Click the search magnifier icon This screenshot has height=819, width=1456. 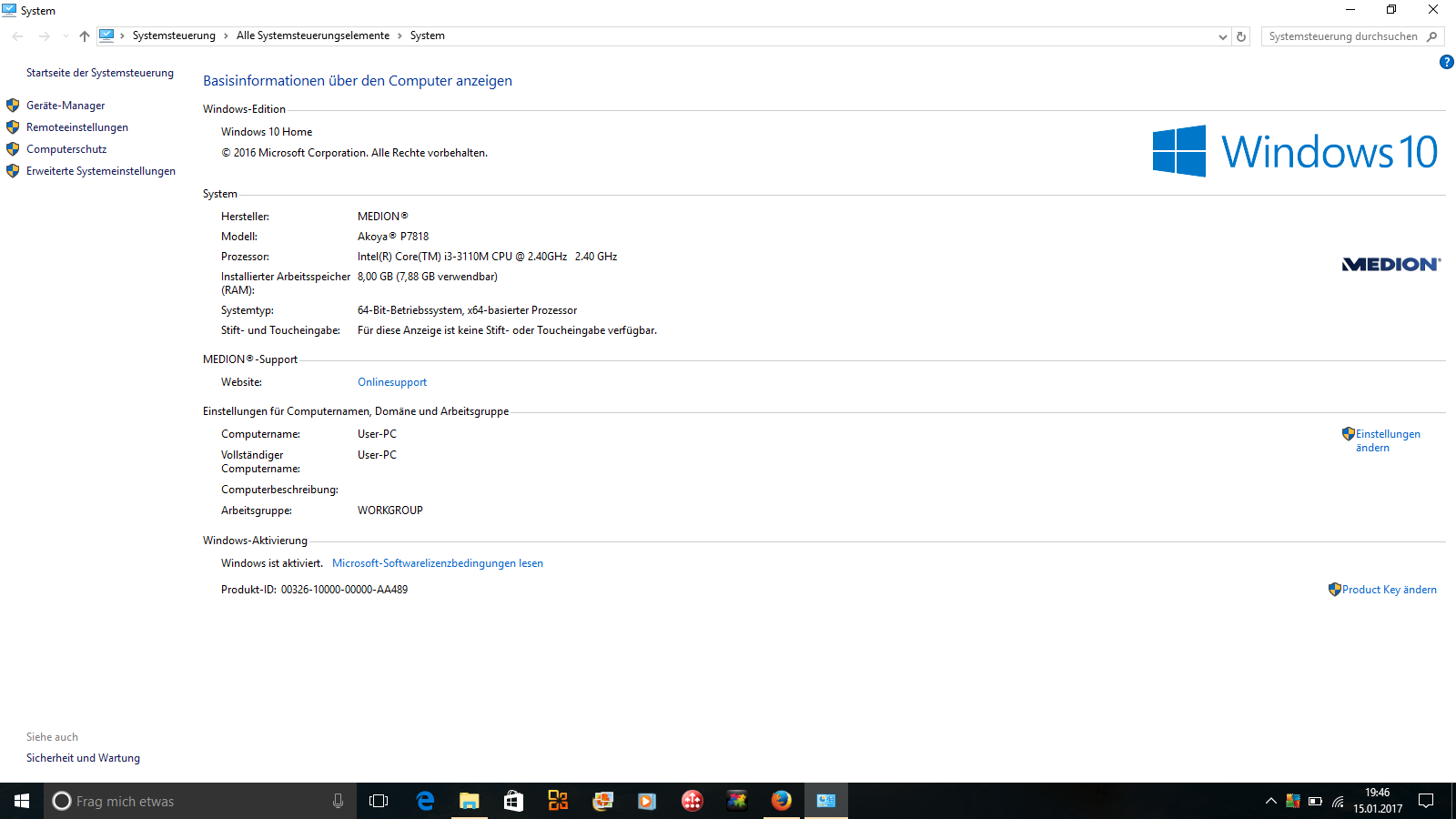point(1432,36)
